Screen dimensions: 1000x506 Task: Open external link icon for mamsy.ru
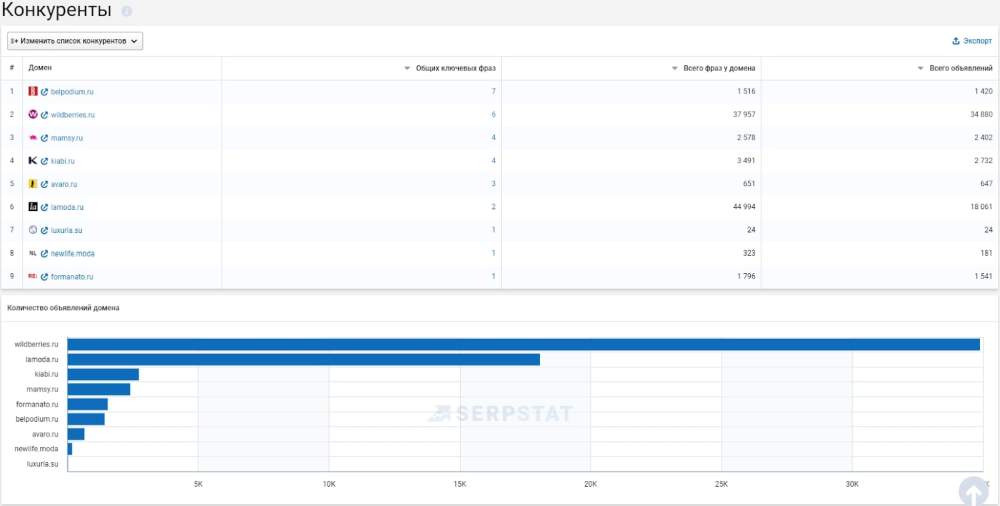click(x=45, y=138)
